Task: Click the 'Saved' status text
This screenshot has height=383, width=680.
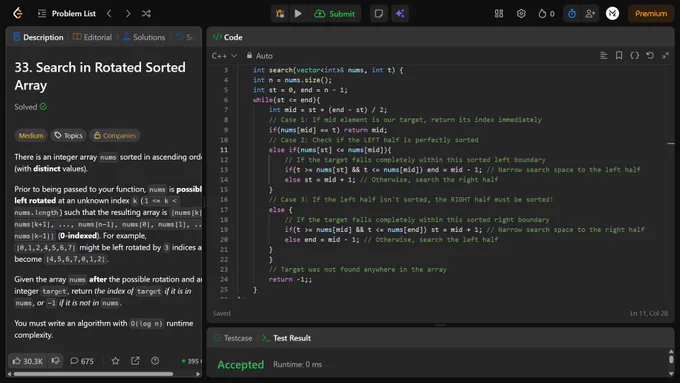Action: pos(222,313)
